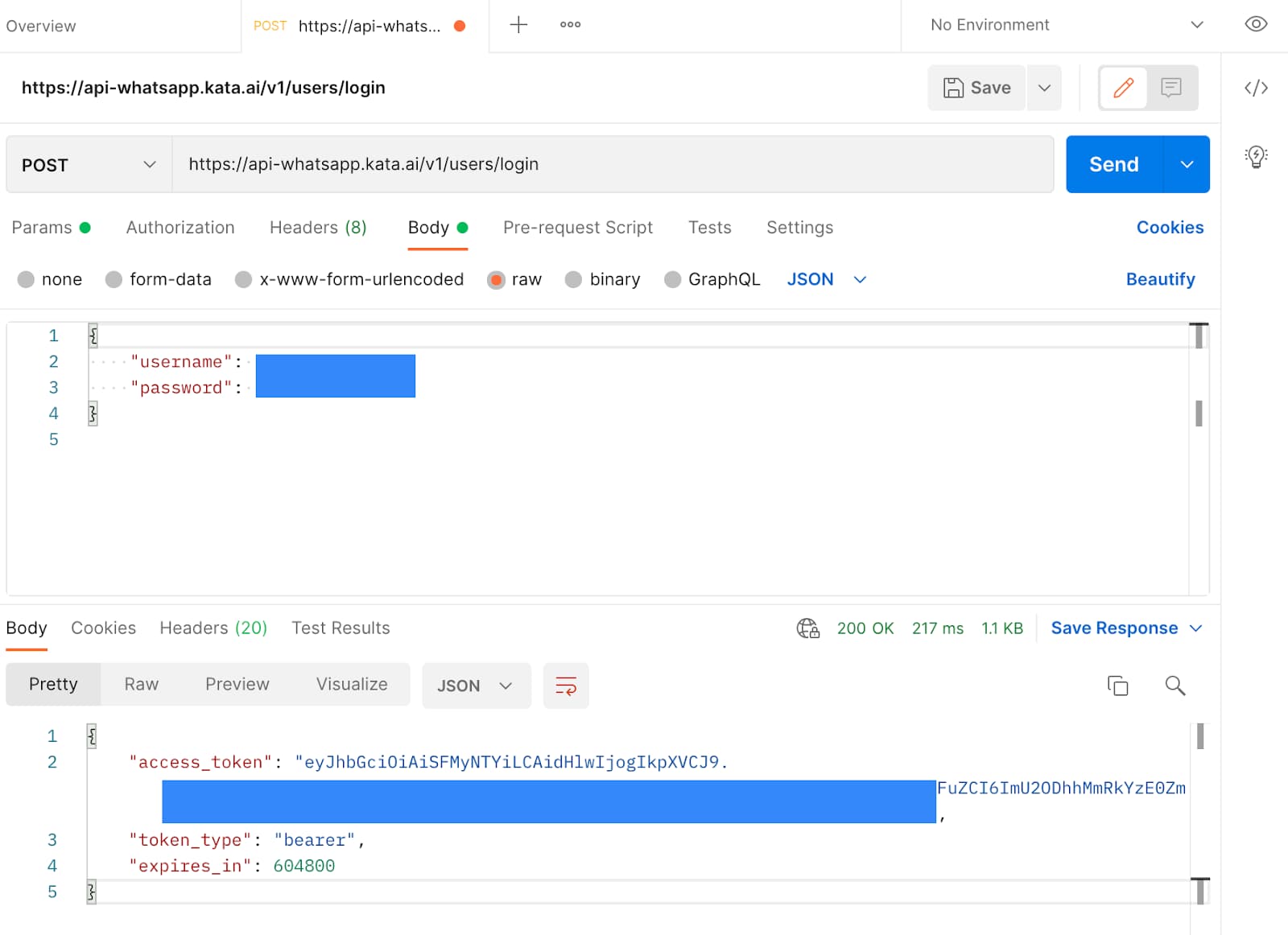The height and width of the screenshot is (935, 1288).
Task: Switch to the Overview tab
Action: tap(41, 26)
